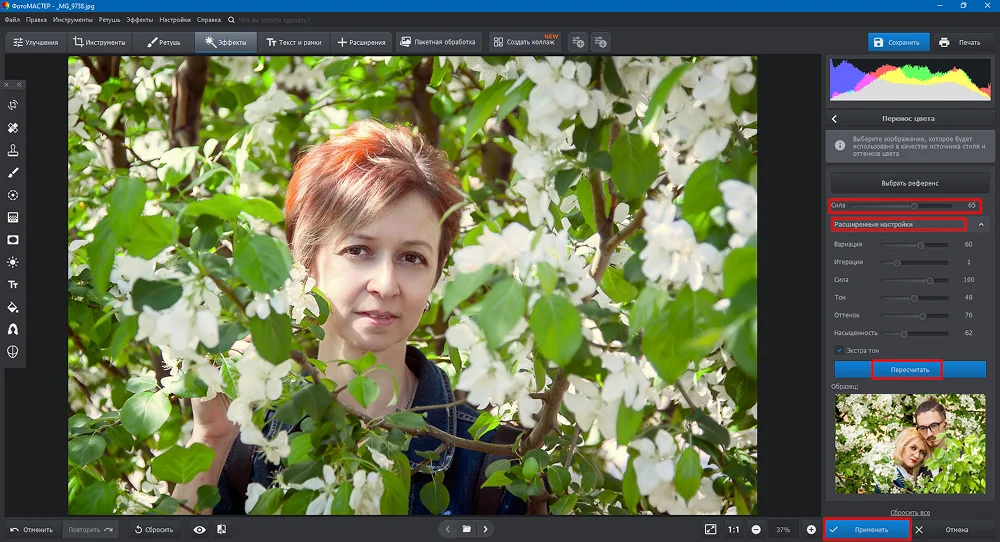
Task: Open Создать коллаж
Action: click(526, 42)
